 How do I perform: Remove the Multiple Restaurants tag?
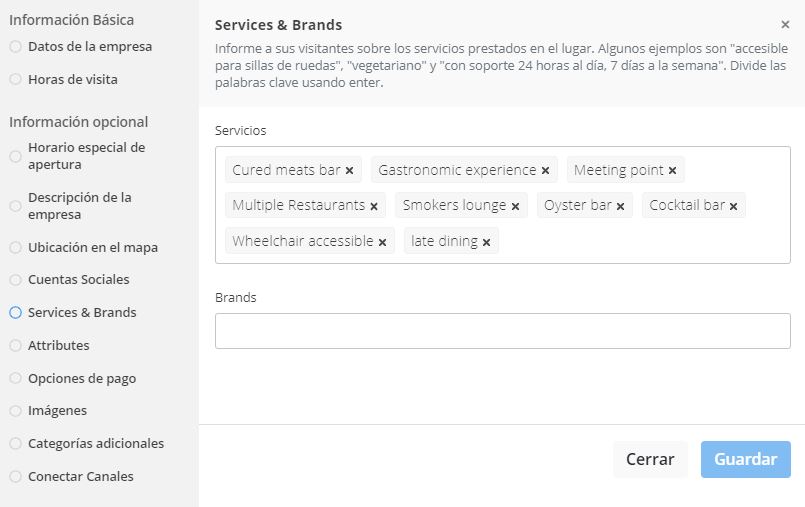click(374, 206)
